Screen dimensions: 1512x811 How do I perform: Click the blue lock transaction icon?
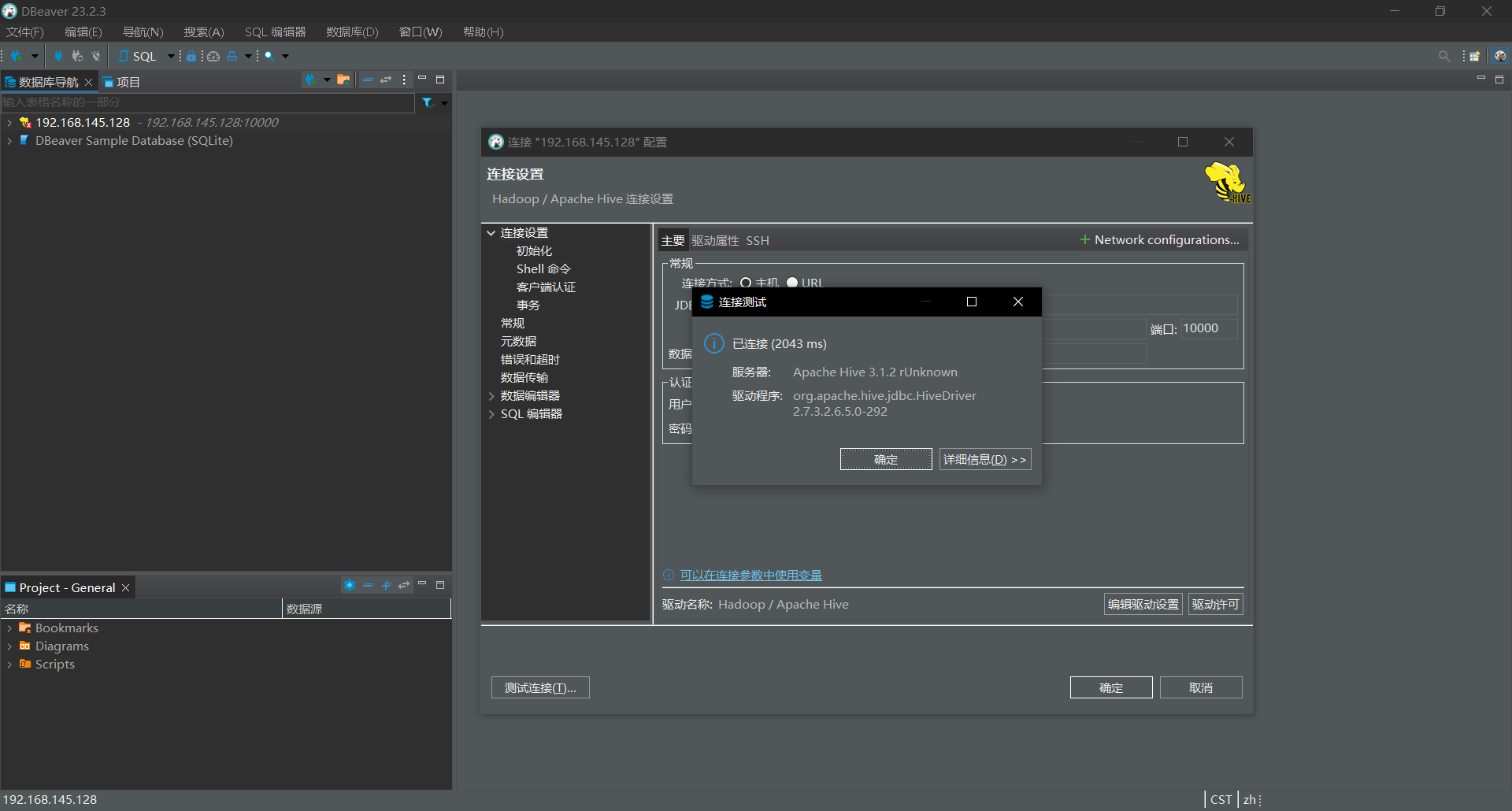[191, 56]
